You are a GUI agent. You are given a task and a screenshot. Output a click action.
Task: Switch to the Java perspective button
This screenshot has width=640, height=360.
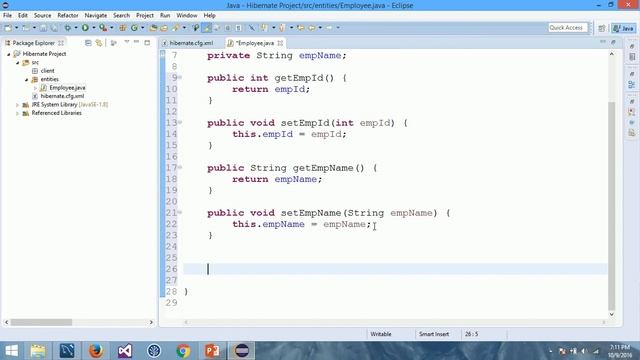pyautogui.click(x=623, y=28)
